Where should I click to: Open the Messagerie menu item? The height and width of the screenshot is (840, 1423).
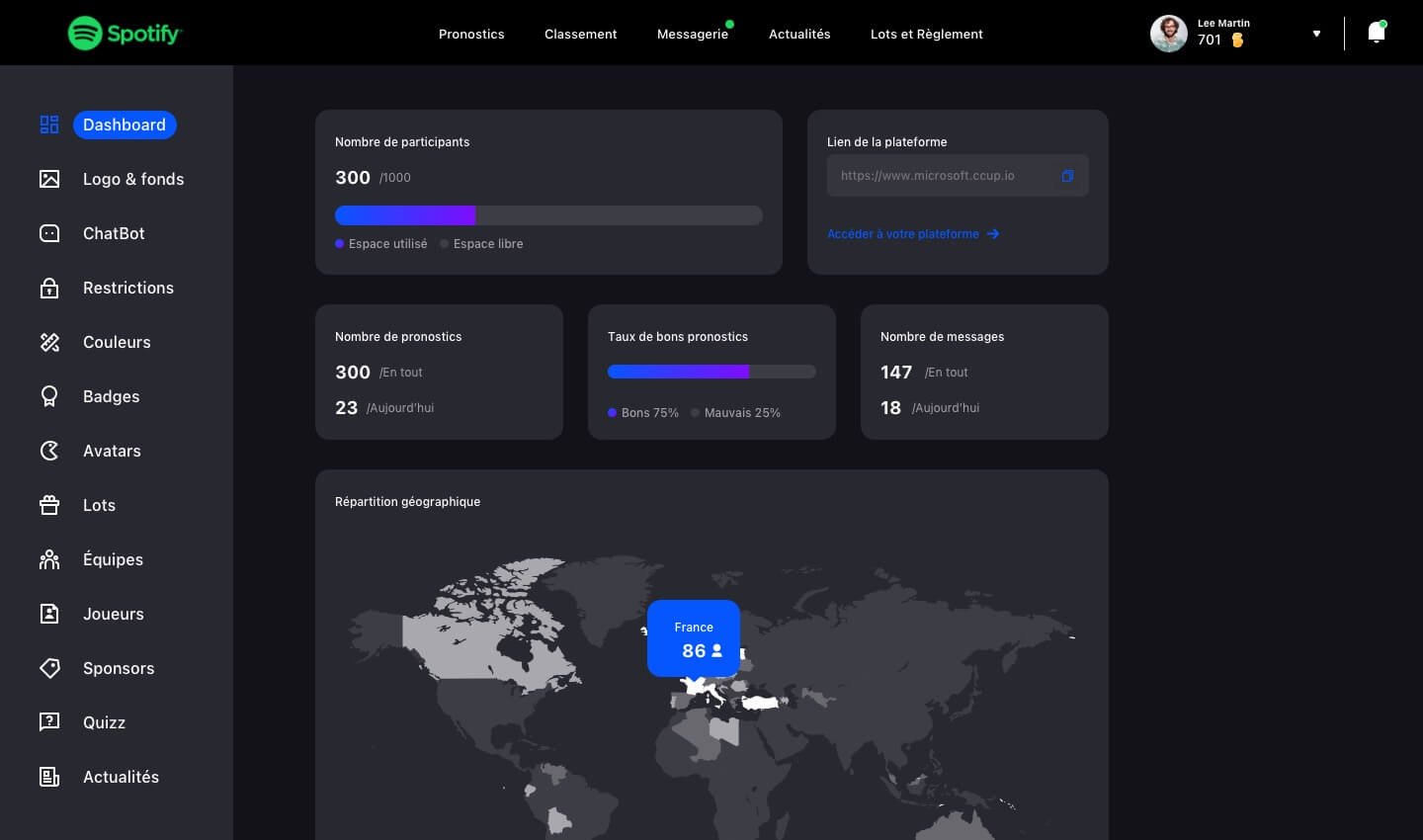(x=692, y=34)
